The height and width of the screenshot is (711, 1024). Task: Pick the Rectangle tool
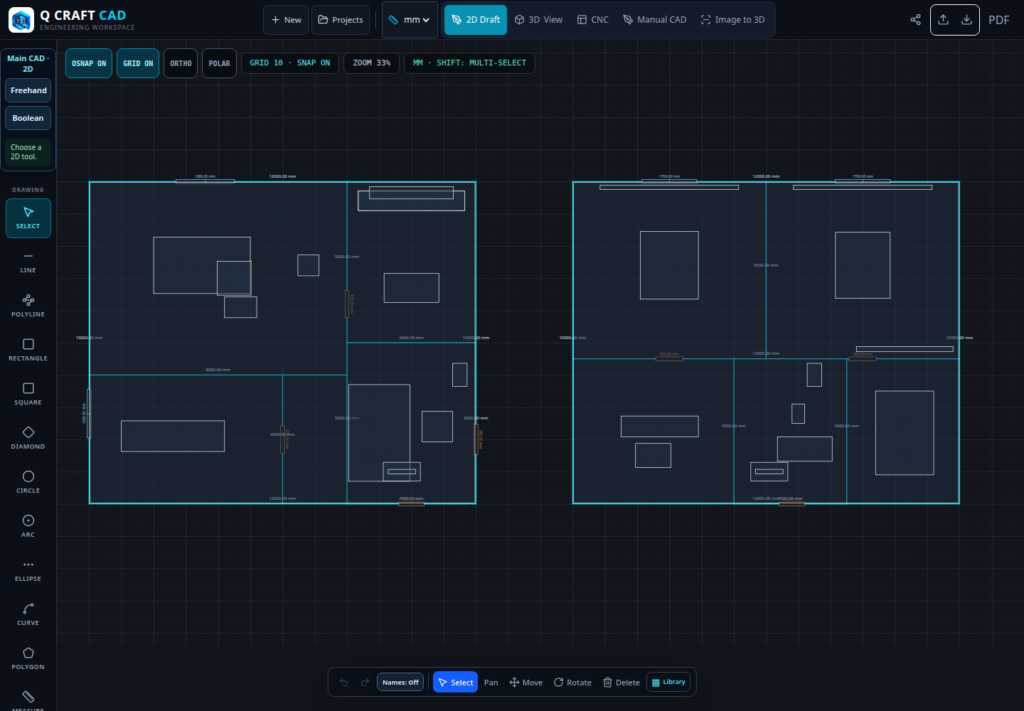tap(28, 350)
